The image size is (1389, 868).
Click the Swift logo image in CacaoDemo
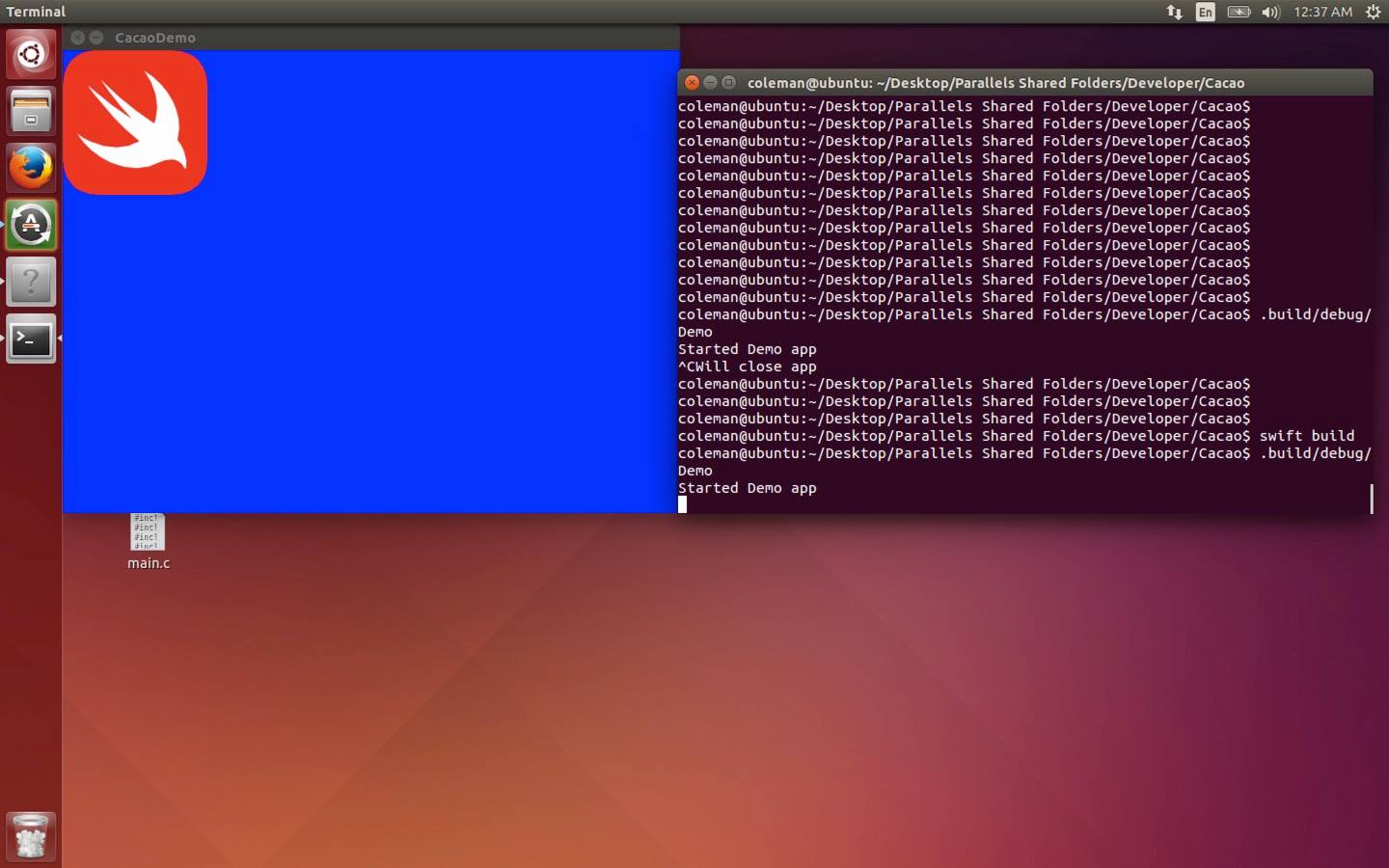tap(135, 122)
